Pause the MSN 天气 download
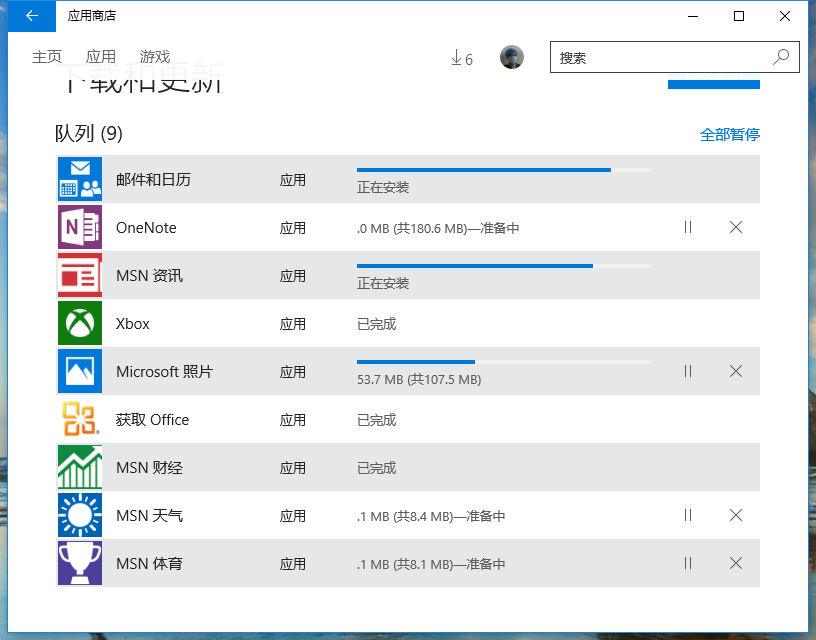 pyautogui.click(x=688, y=515)
